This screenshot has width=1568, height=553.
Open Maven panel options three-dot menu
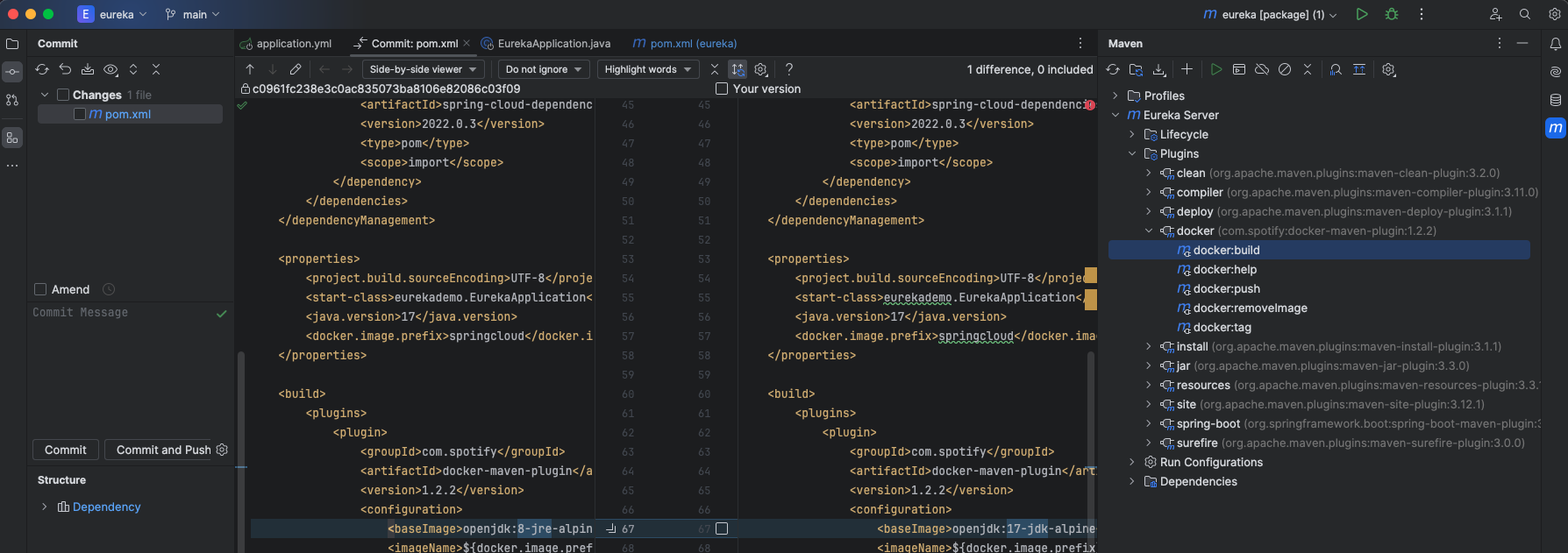click(x=1500, y=43)
